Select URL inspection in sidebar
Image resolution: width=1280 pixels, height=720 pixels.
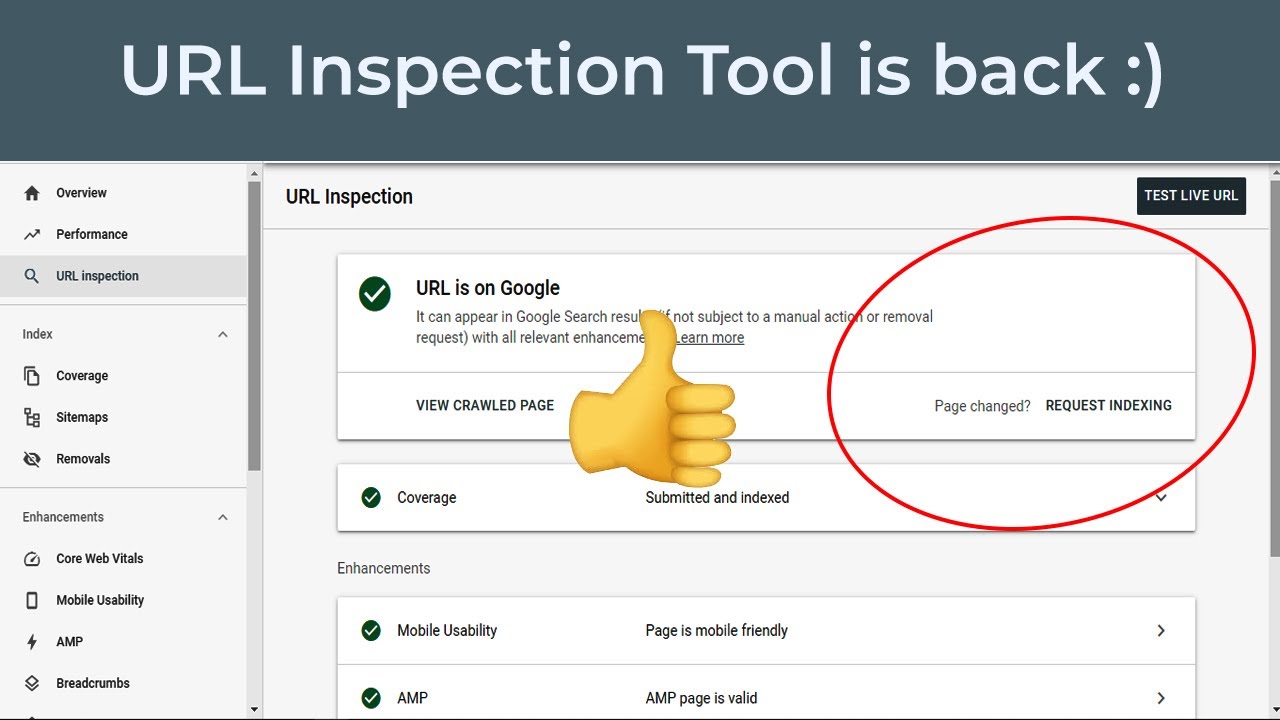coord(123,276)
